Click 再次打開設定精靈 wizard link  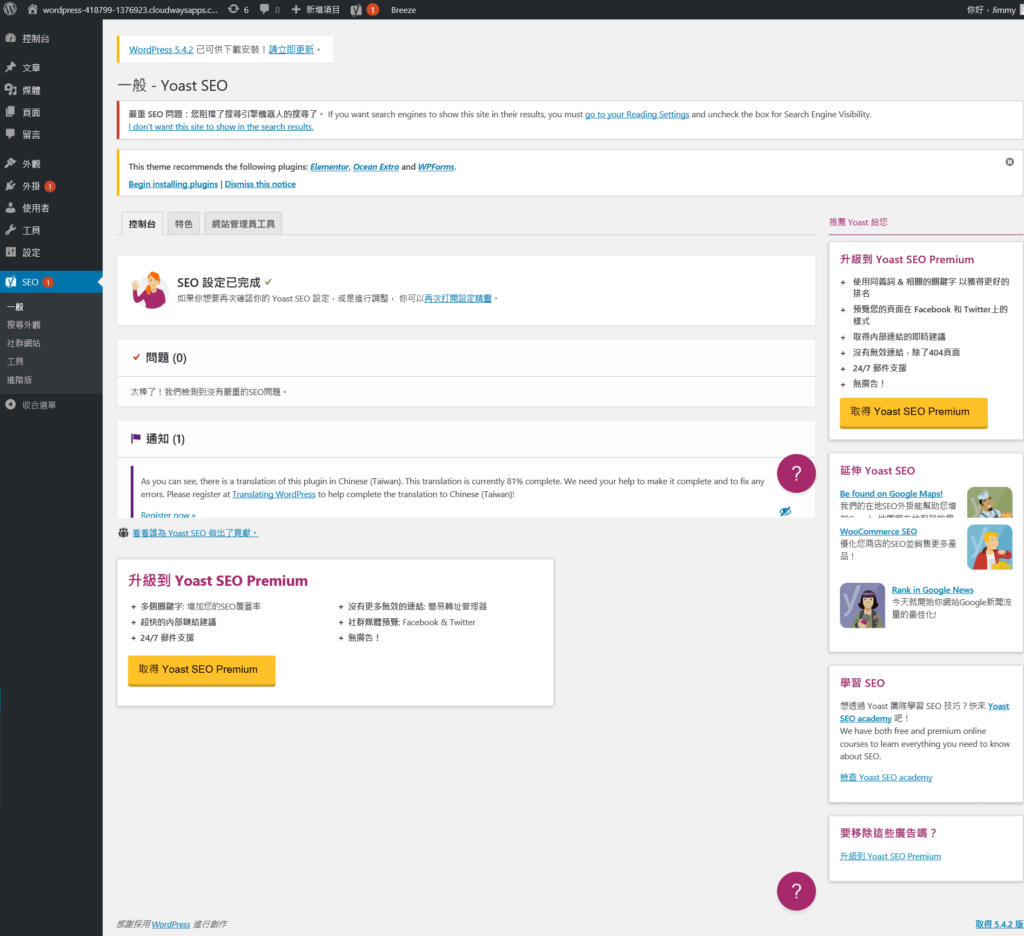point(458,299)
